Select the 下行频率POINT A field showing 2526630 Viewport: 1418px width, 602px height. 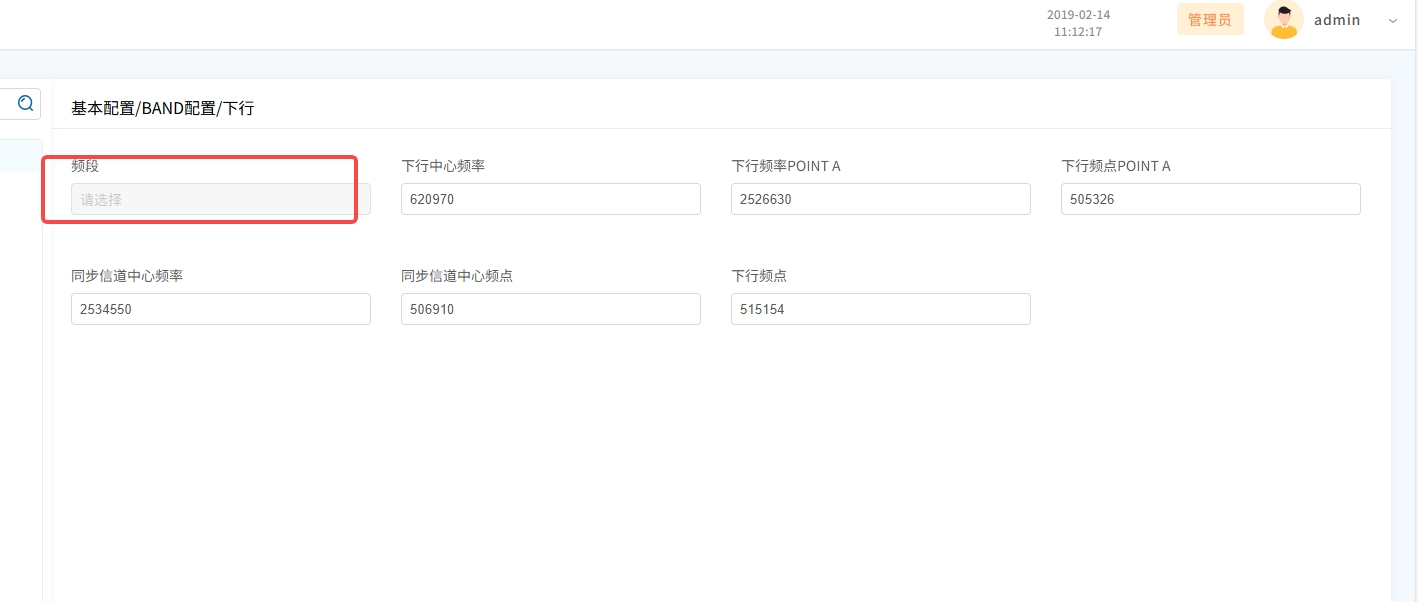880,199
